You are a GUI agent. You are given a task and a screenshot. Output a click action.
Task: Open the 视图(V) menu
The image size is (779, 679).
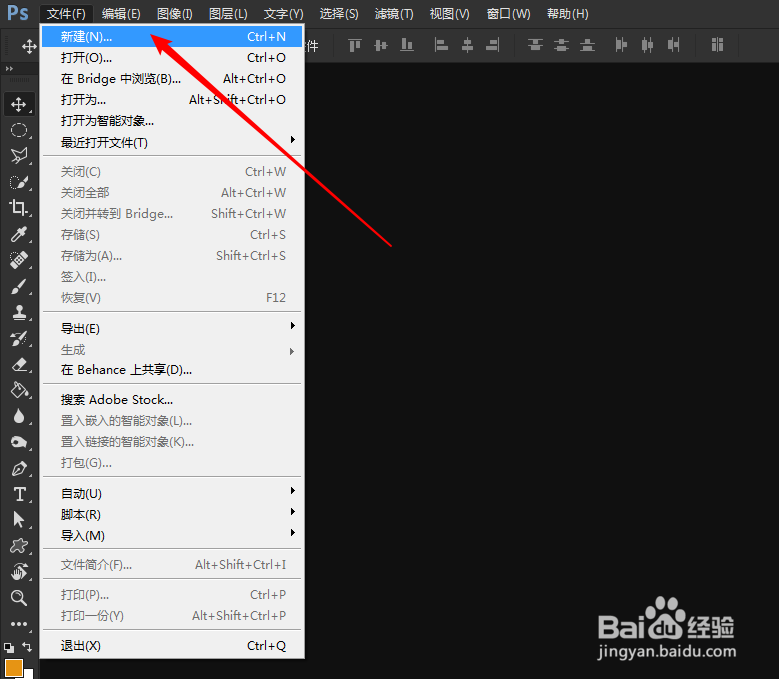(449, 13)
